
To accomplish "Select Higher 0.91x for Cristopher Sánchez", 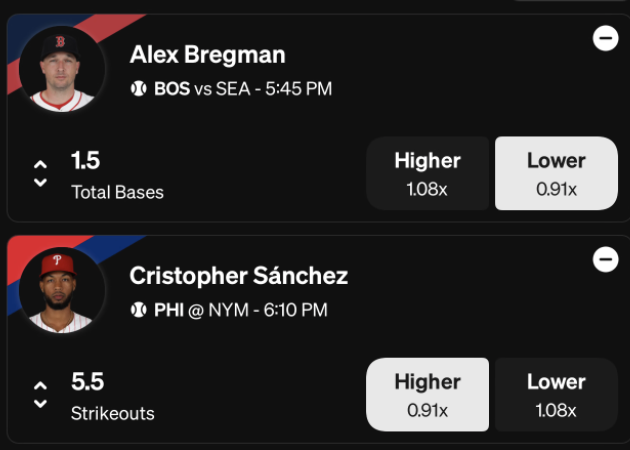I will pyautogui.click(x=428, y=395).
